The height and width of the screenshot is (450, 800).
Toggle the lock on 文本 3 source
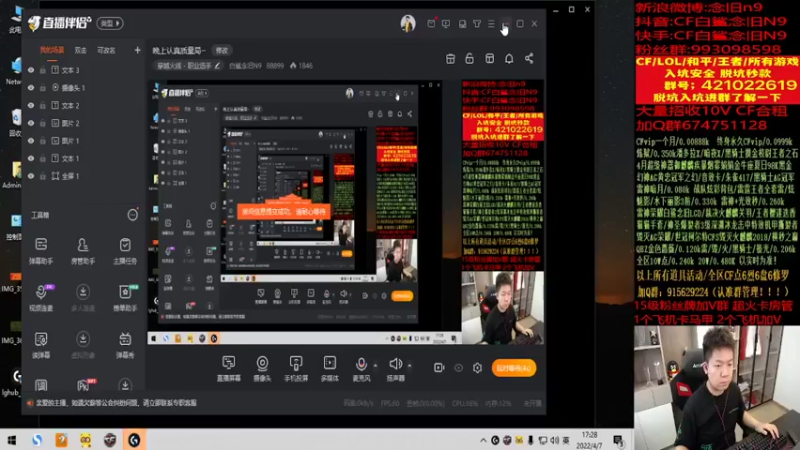43,70
